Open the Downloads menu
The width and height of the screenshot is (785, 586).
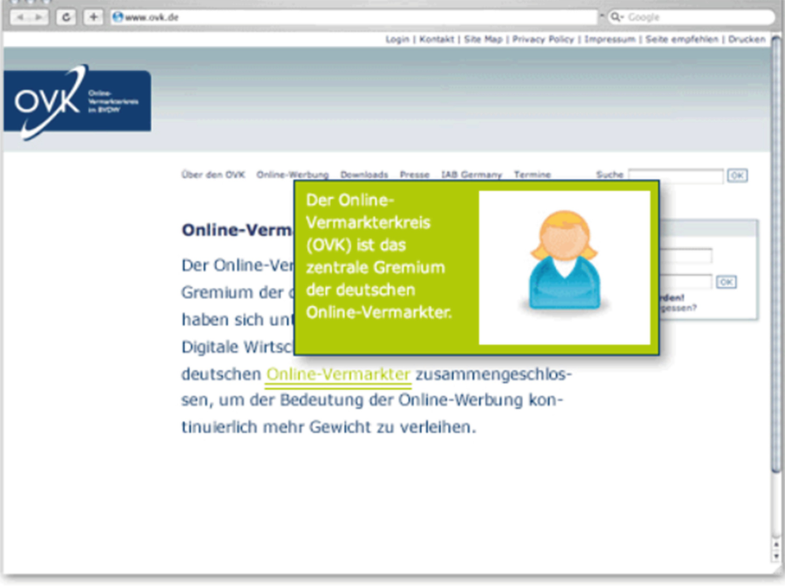364,175
